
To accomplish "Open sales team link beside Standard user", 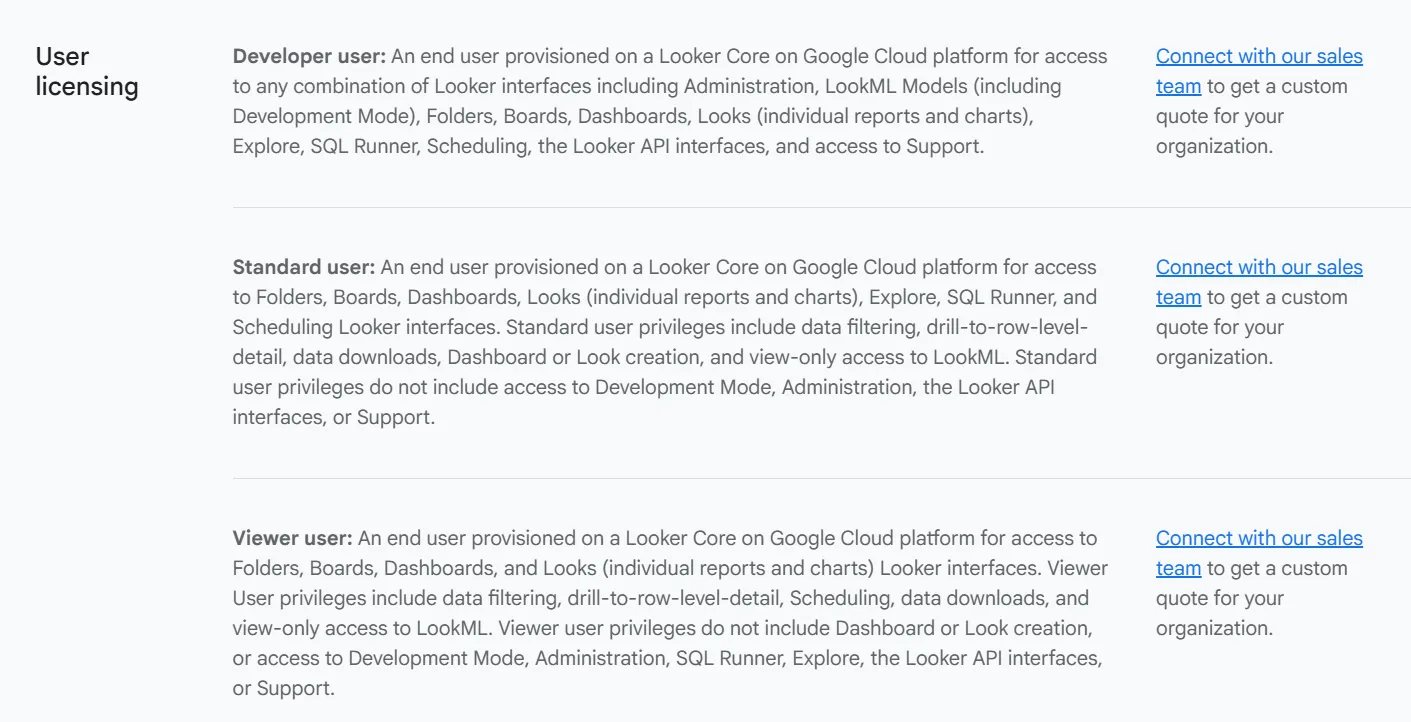I will coord(1259,268).
